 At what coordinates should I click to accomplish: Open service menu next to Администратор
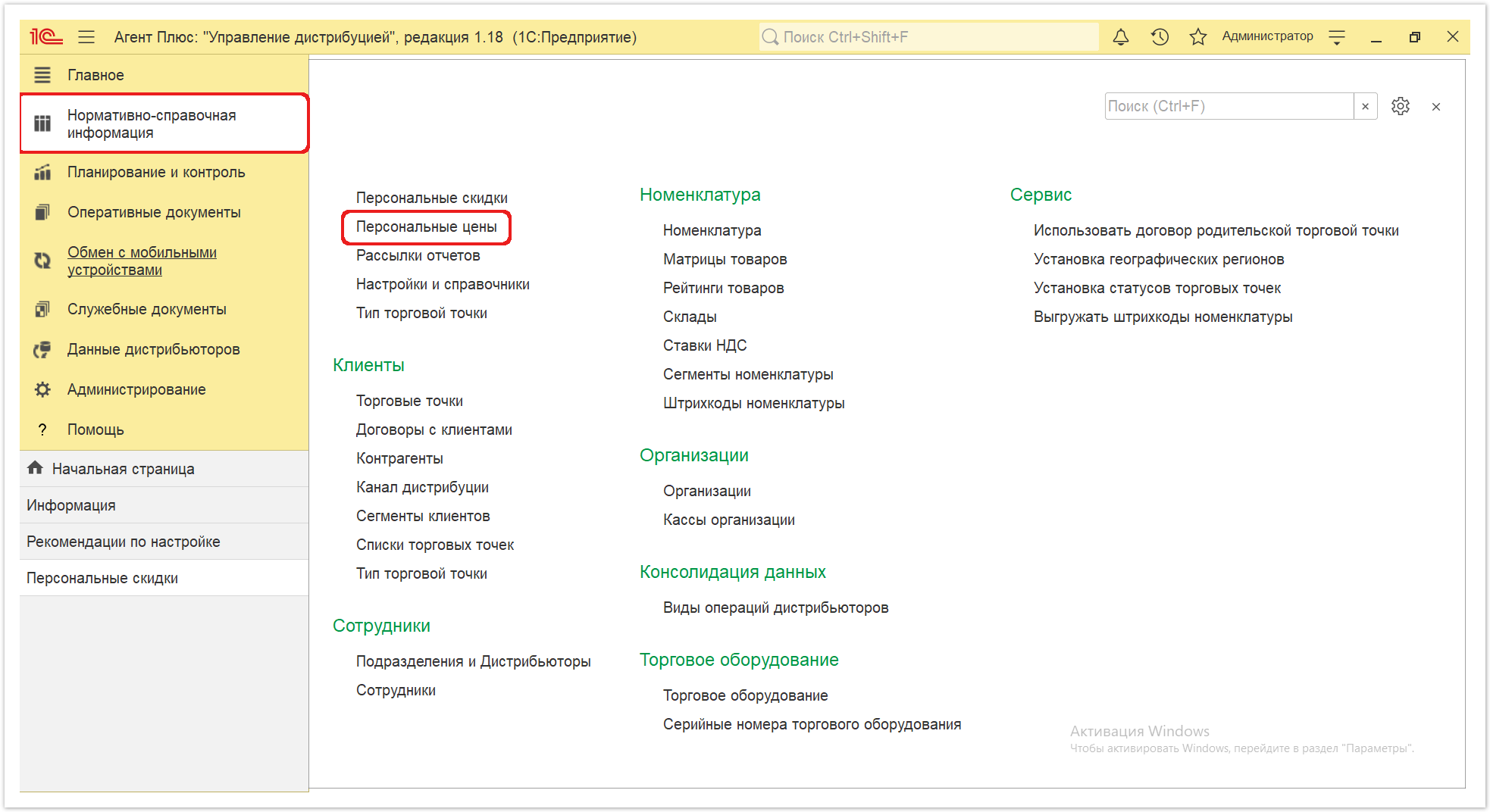coord(1337,36)
